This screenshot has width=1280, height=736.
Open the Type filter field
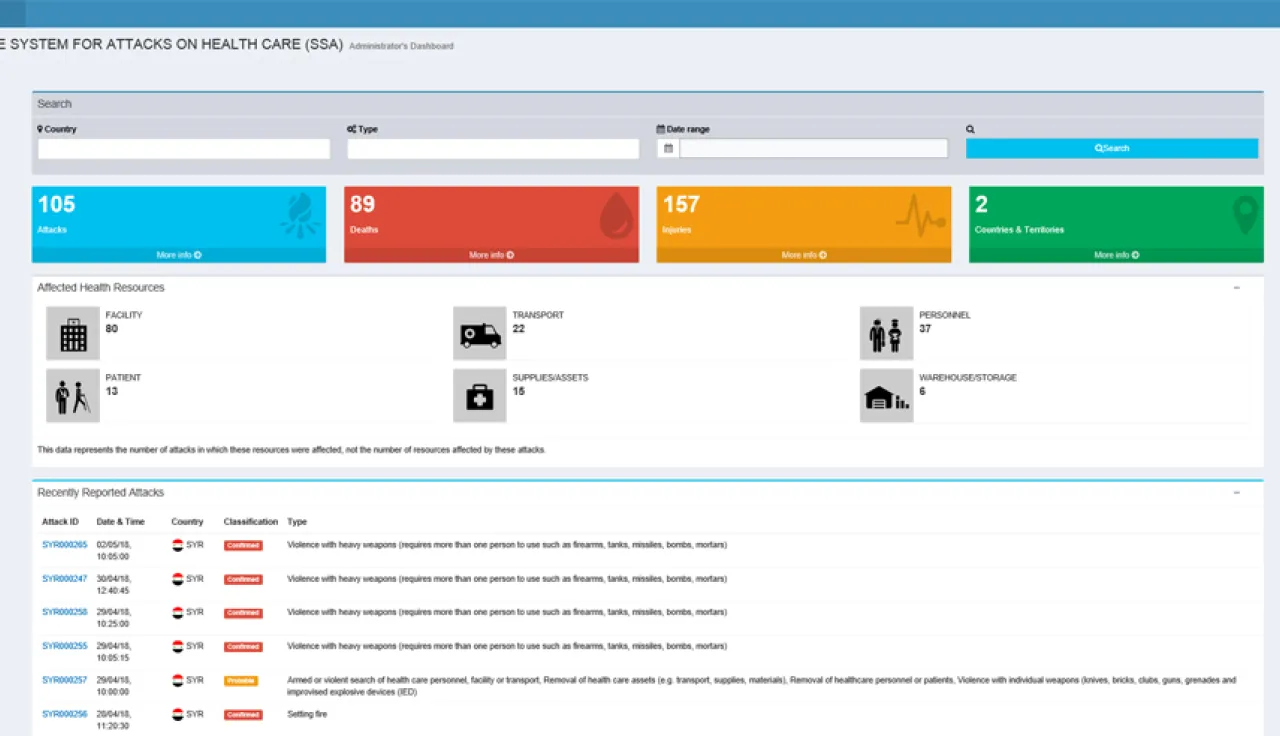tap(493, 149)
